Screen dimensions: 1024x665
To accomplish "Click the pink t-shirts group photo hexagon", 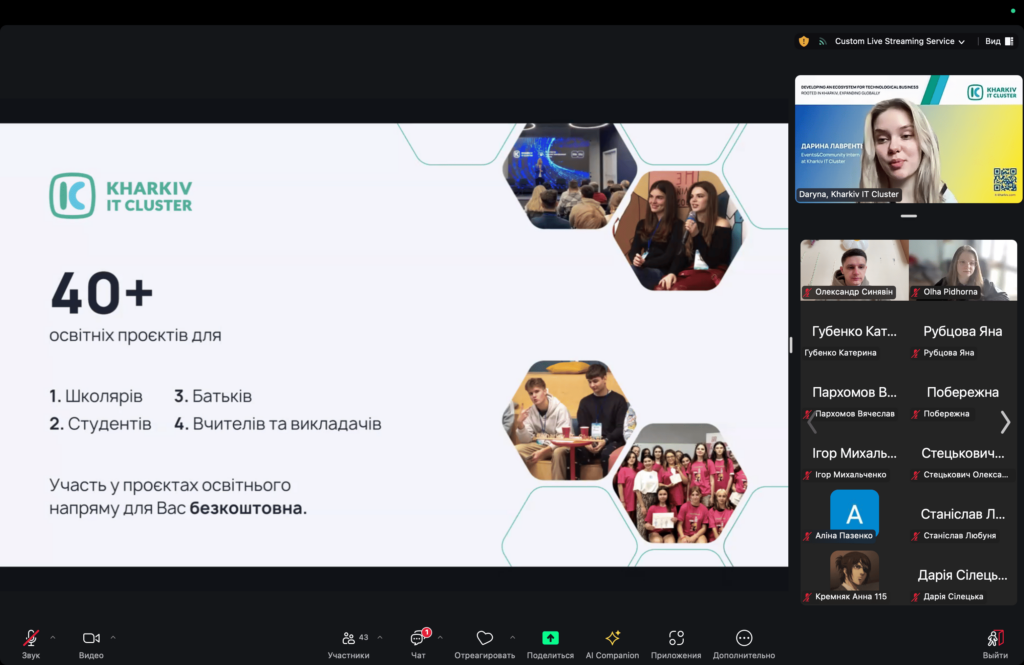I will tap(680, 483).
